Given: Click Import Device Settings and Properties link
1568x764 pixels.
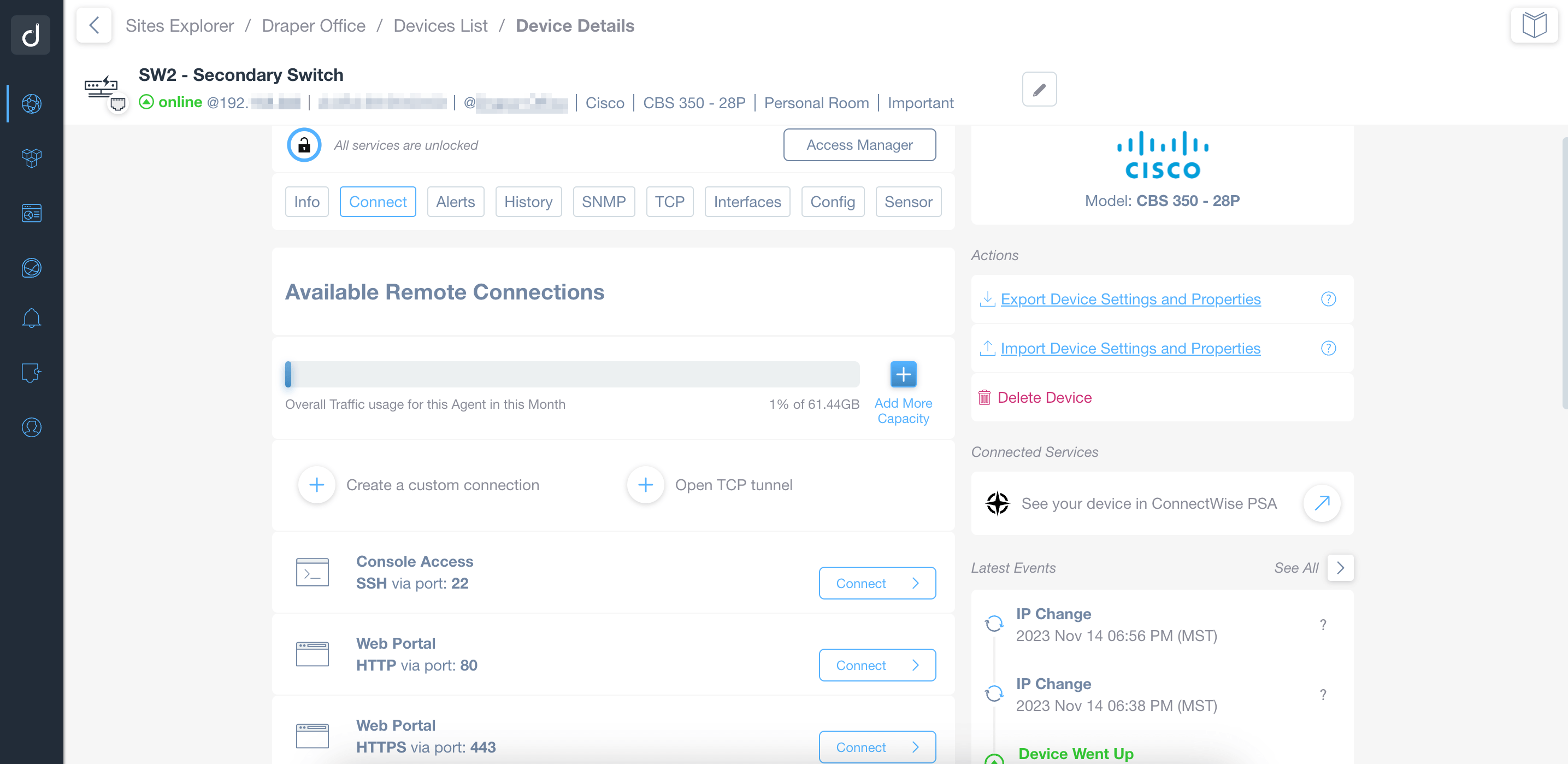Looking at the screenshot, I should click(1130, 349).
